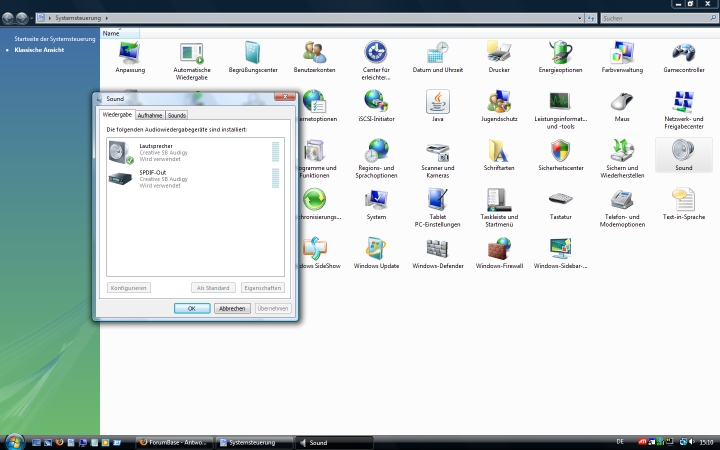Open Windows-Sidebar settings icon
This screenshot has height=450, width=720.
click(561, 253)
